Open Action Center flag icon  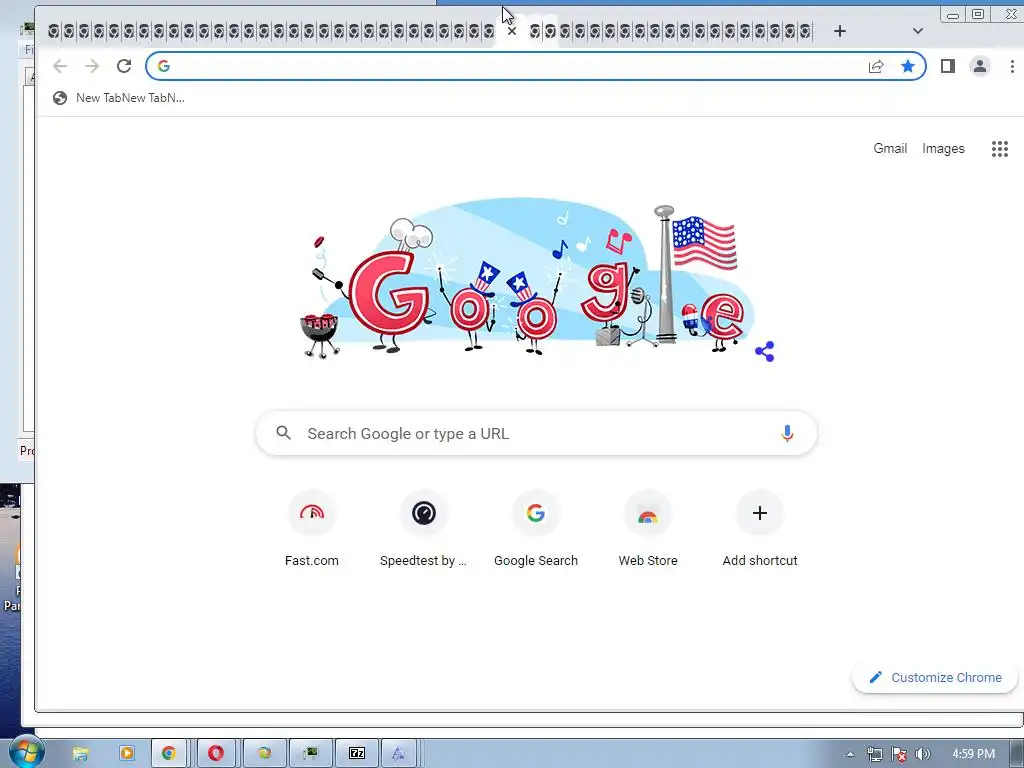[x=899, y=754]
